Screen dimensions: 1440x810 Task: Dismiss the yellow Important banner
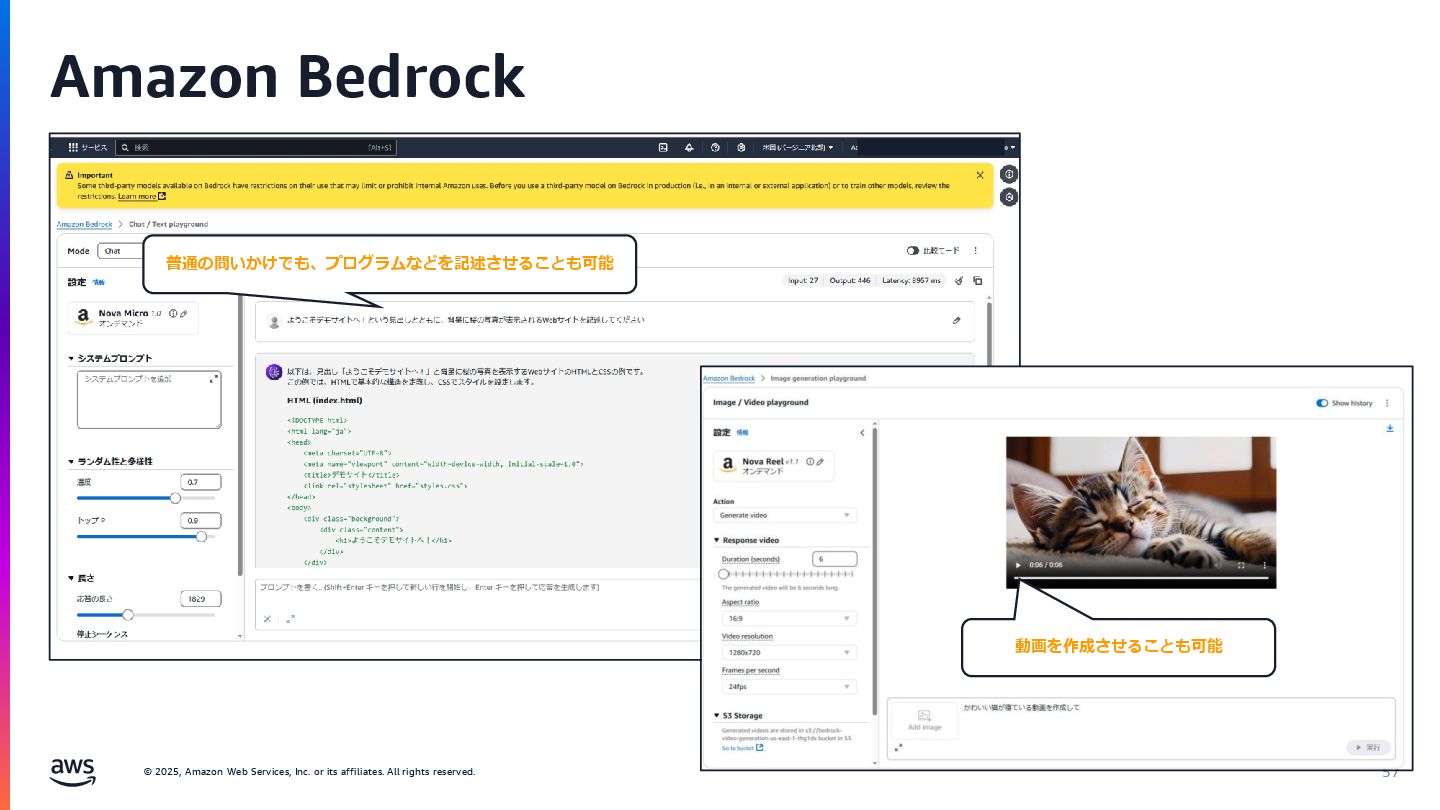pos(980,175)
